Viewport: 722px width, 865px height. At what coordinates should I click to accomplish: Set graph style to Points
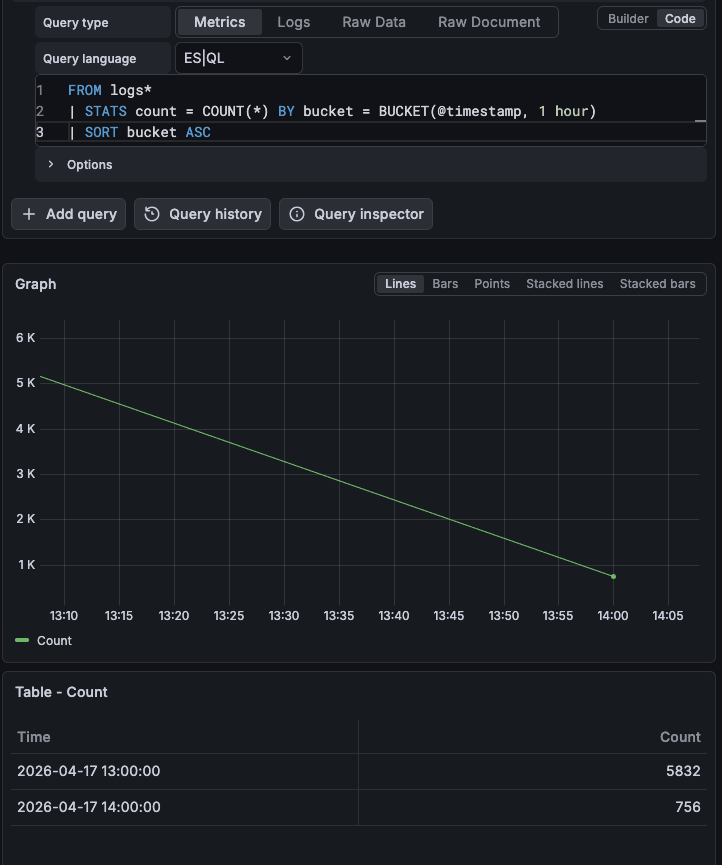click(x=492, y=284)
